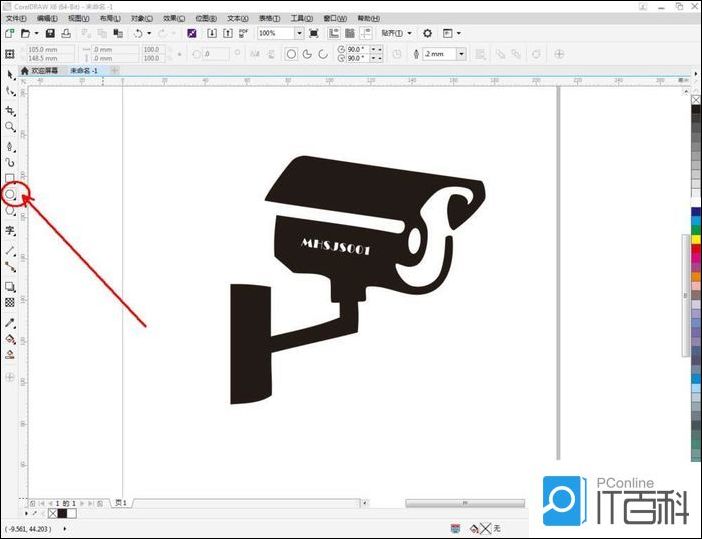Open the 贴齐 (Snap to) dropdown

coord(396,33)
